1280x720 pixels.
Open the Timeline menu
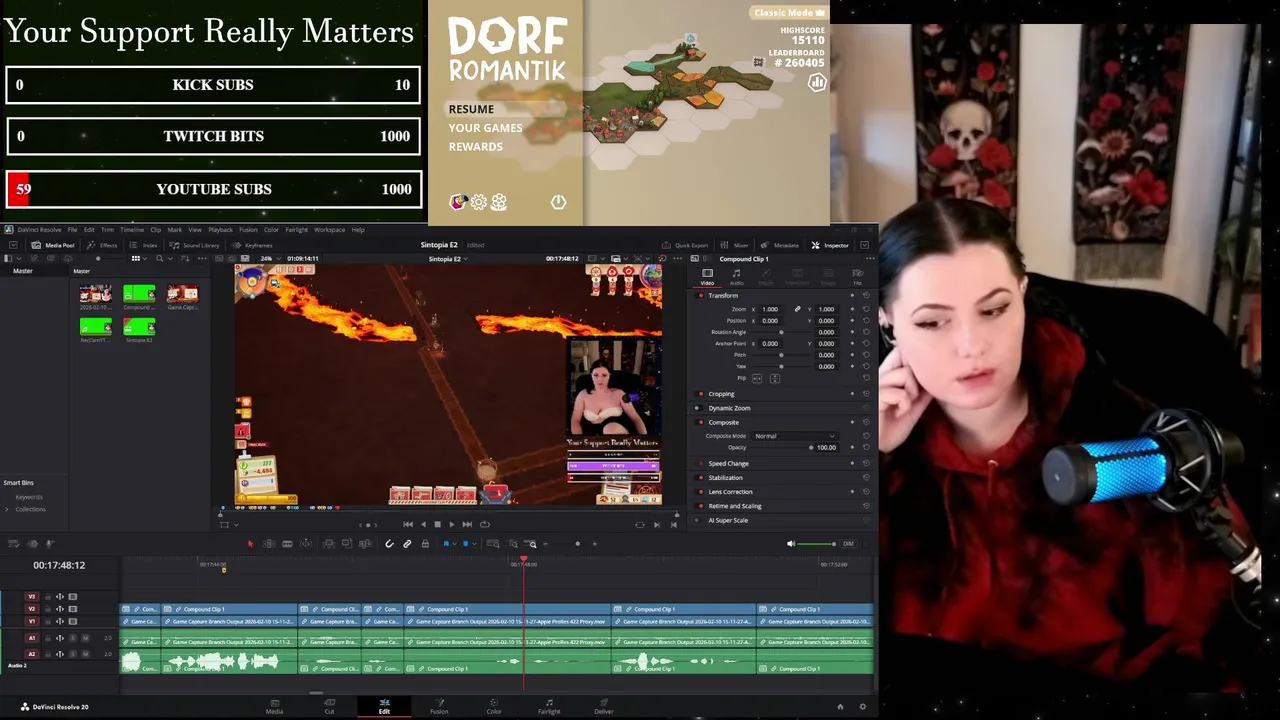pyautogui.click(x=132, y=230)
